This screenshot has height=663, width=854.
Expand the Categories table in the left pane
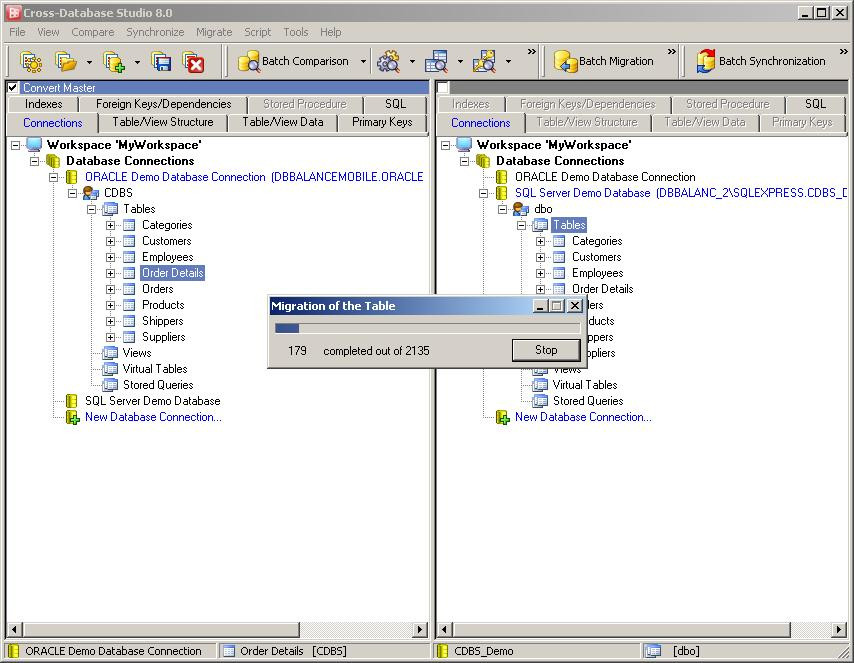point(110,225)
